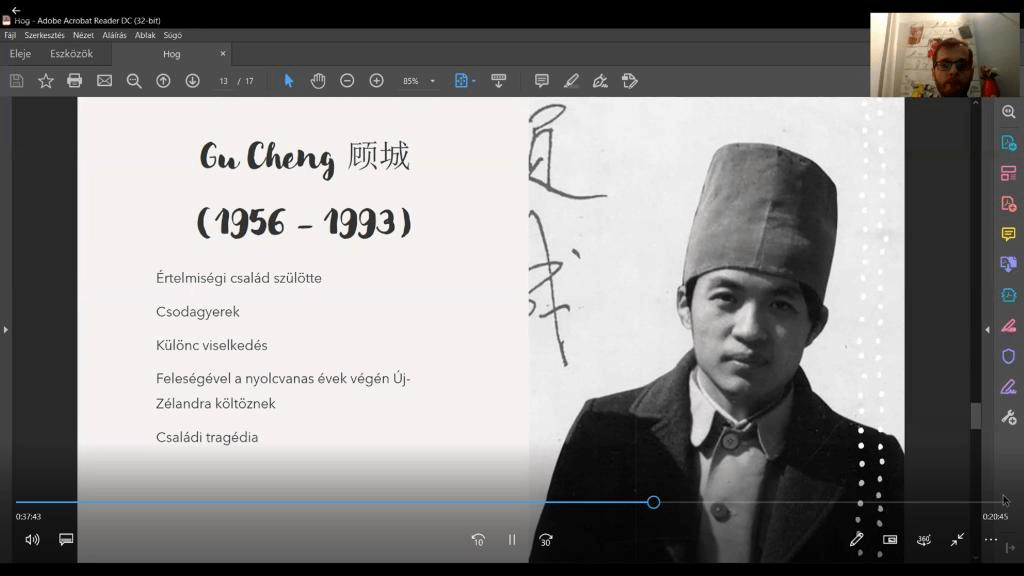Click the document vertical scrollbar thumb
Viewport: 1024px width, 576px height.
coord(976,416)
